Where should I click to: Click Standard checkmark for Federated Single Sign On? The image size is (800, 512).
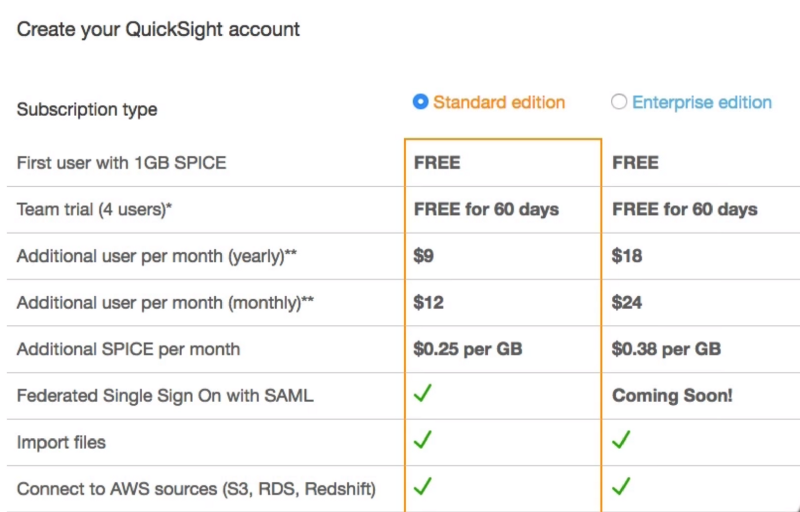coord(423,393)
